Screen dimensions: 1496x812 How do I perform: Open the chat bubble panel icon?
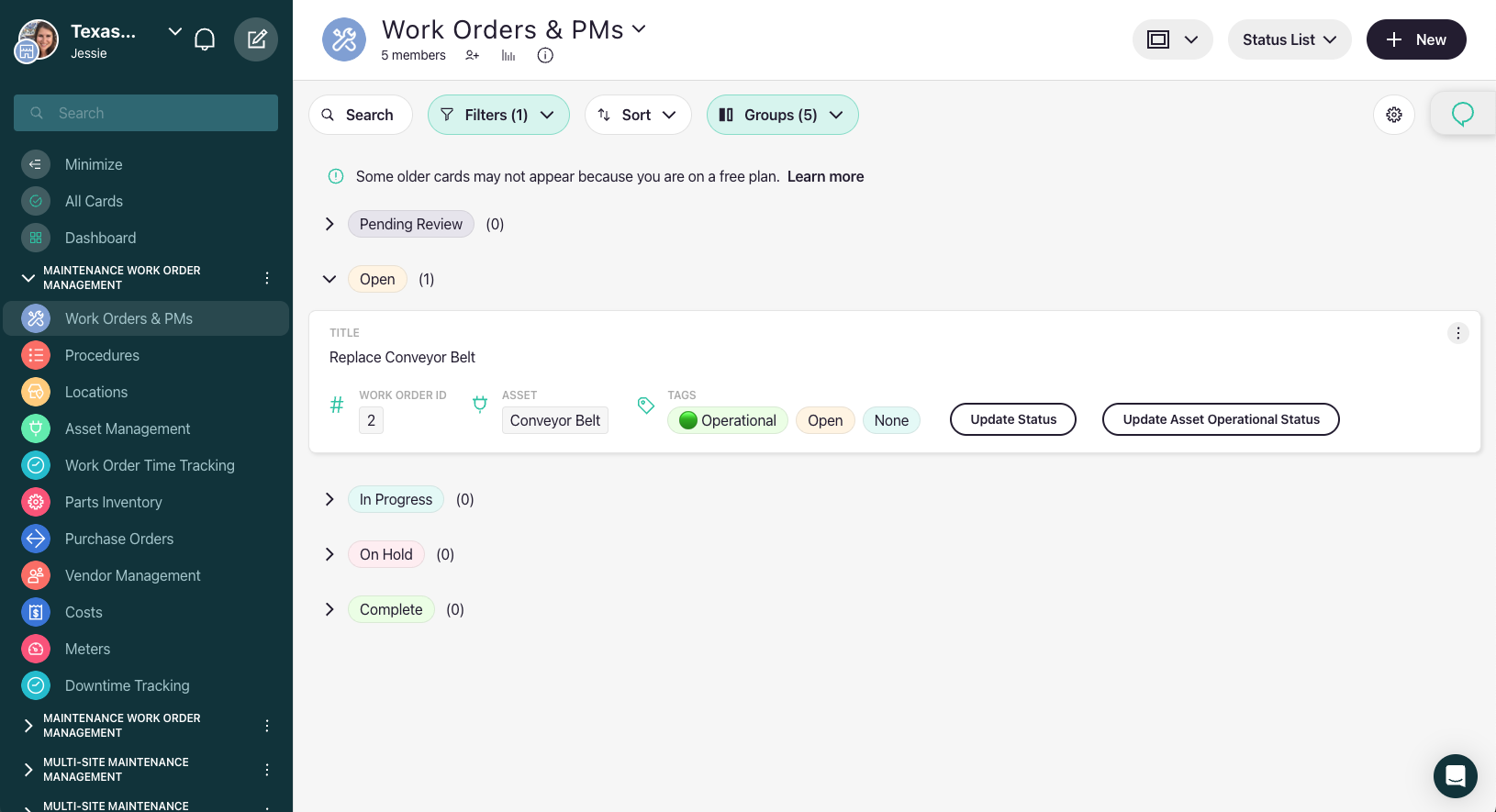pos(1462,114)
